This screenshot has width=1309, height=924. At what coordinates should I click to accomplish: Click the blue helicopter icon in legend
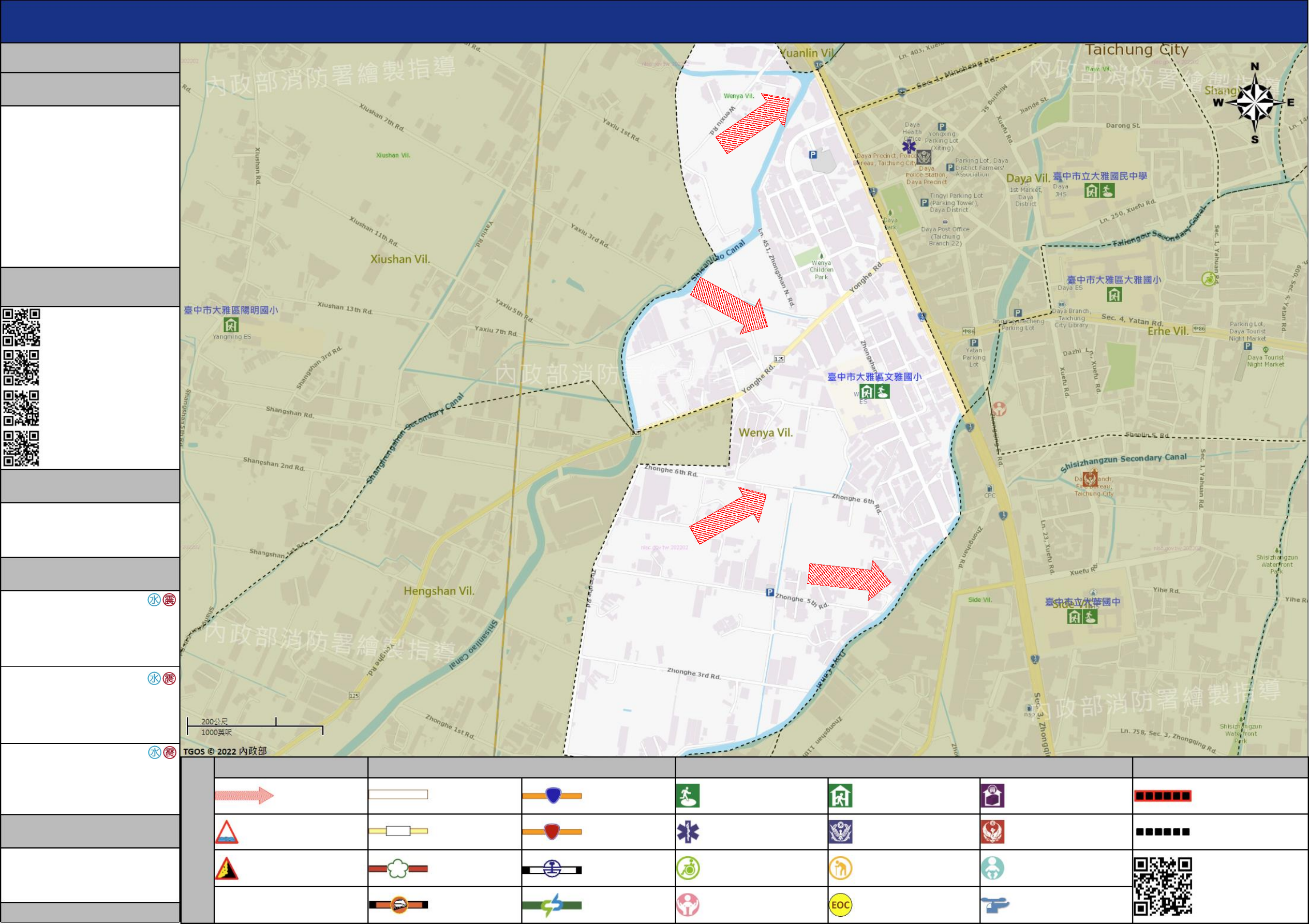(x=995, y=905)
